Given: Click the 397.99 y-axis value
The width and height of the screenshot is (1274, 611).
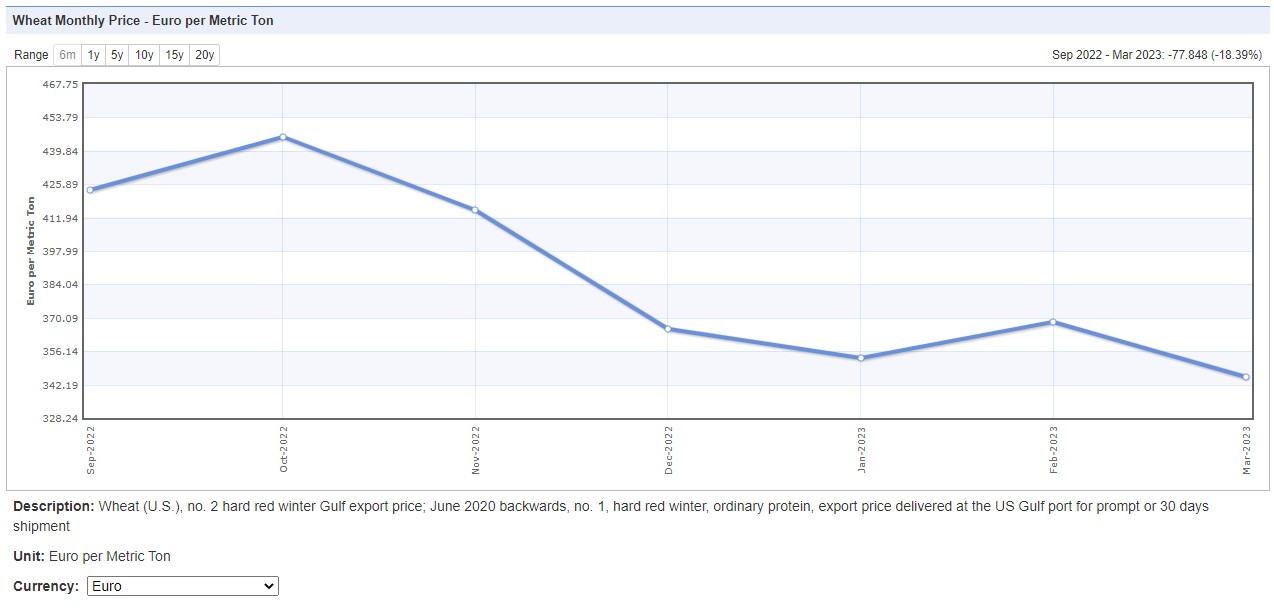Looking at the screenshot, I should click(x=62, y=252).
